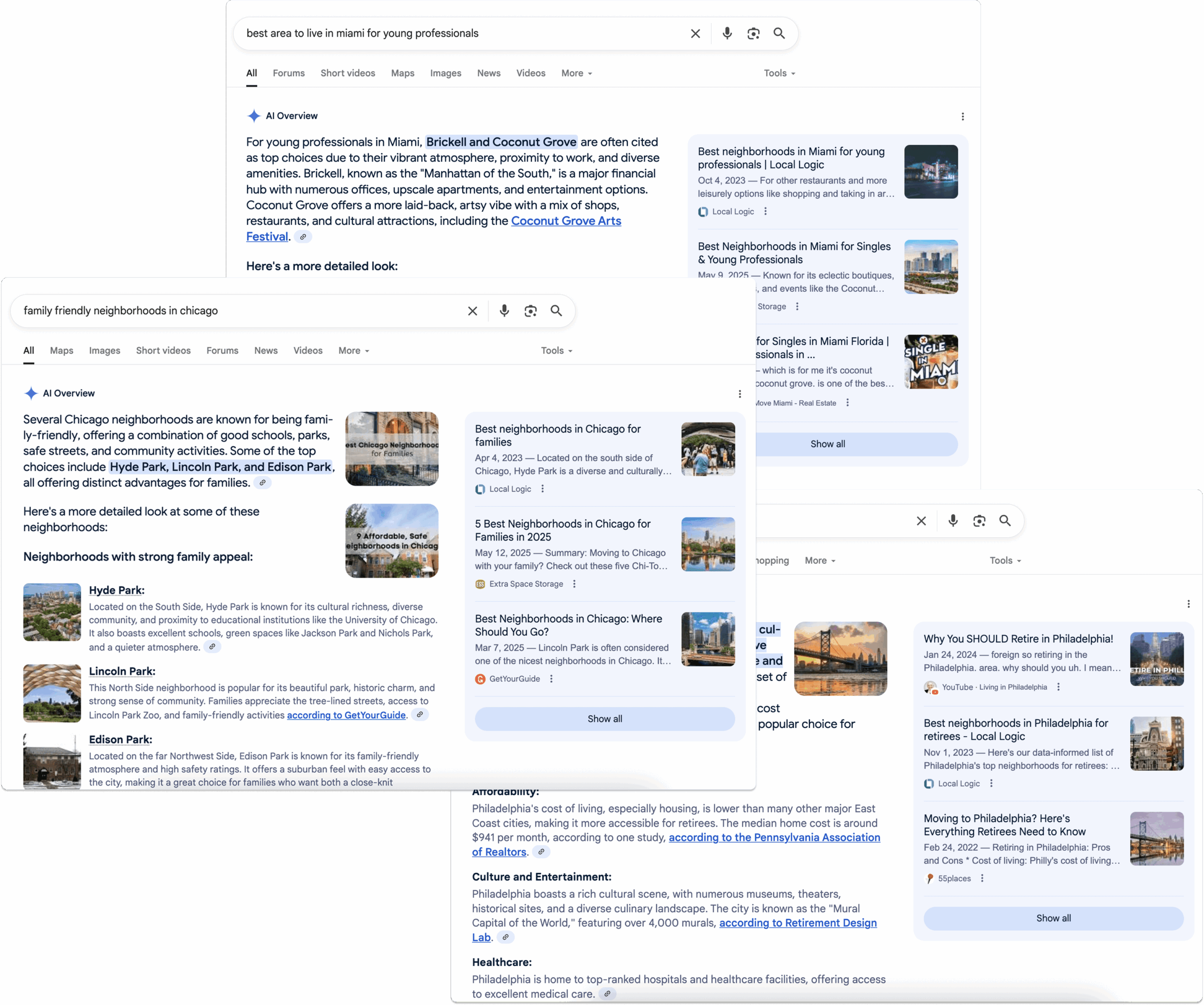This screenshot has height=1005, width=1204.
Task: Clear the Chicago search query with the X icon
Action: (472, 311)
